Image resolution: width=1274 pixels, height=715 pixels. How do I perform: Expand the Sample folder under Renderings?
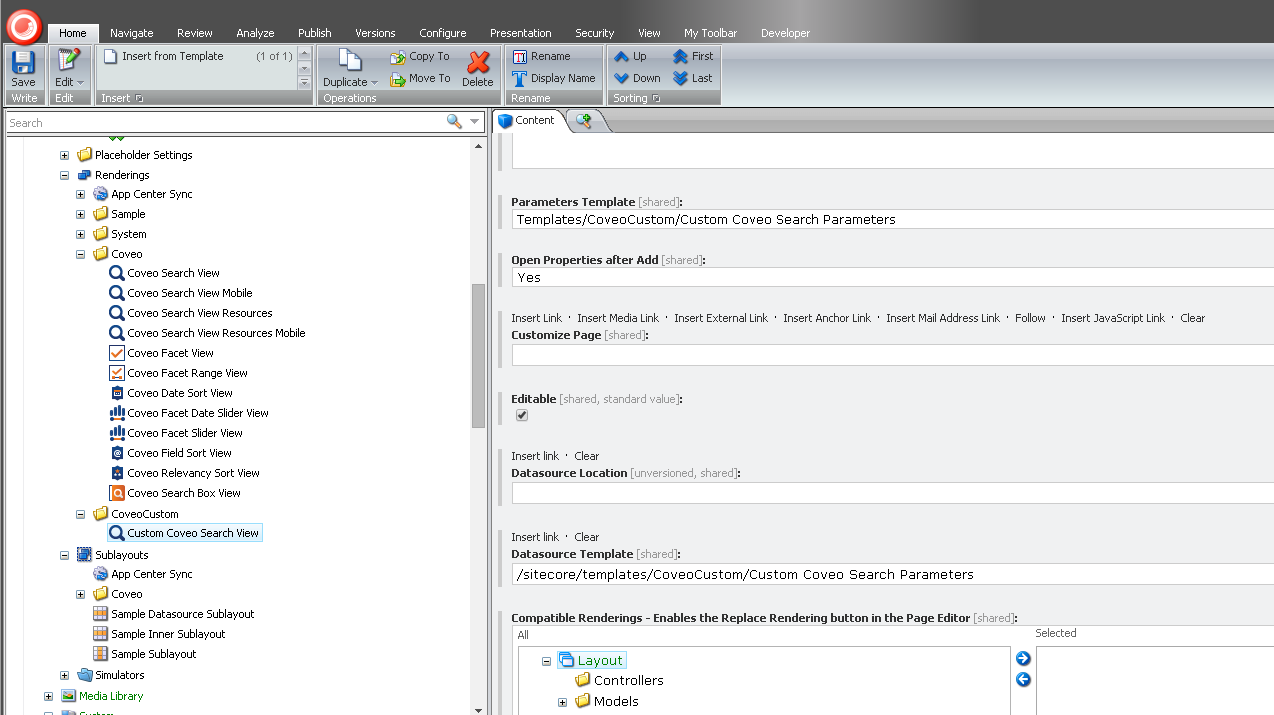(x=81, y=214)
